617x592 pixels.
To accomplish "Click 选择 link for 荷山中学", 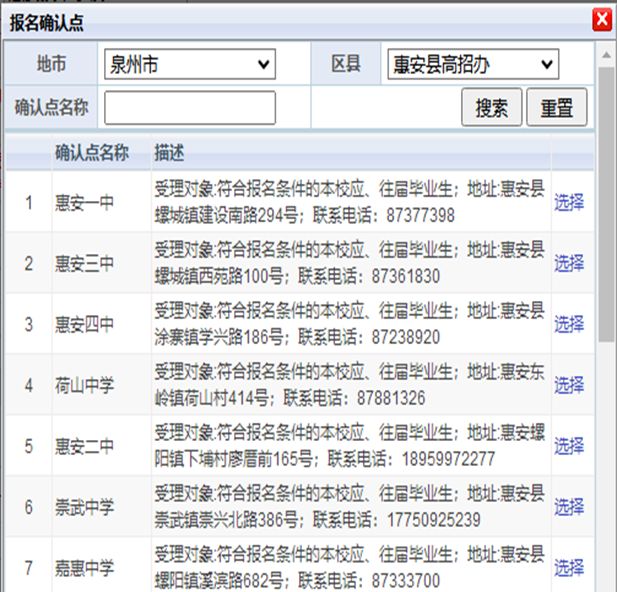I will tap(569, 385).
